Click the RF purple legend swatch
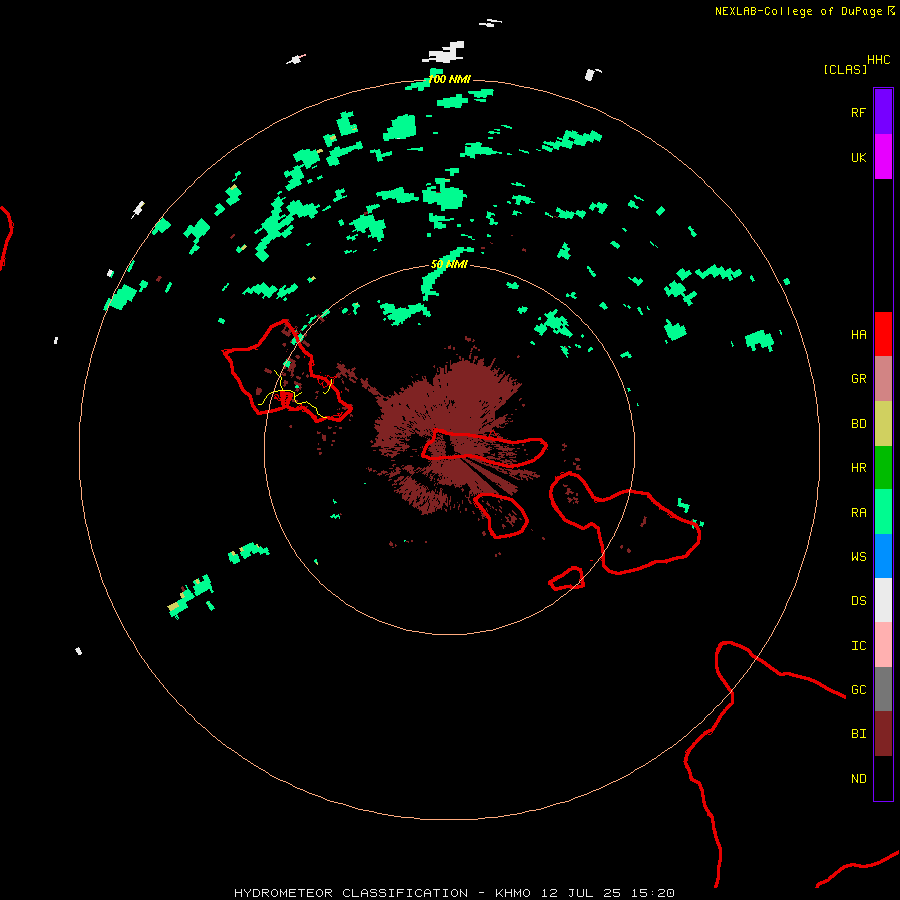The image size is (900, 900). 883,111
